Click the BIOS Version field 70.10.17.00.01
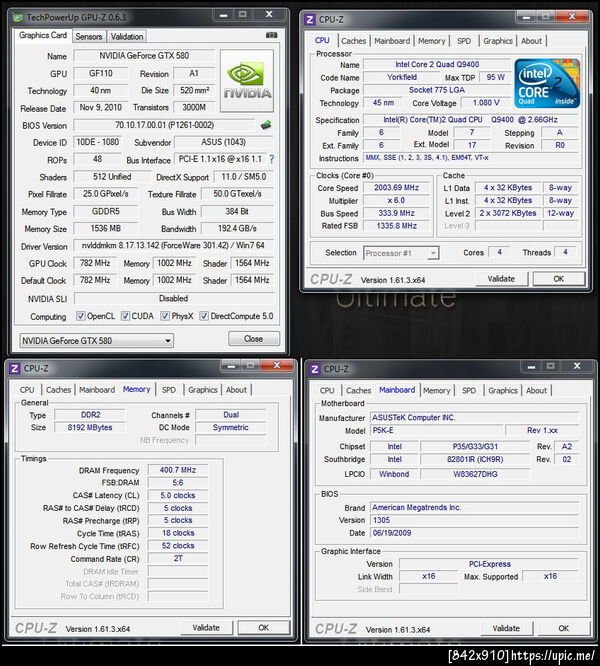The image size is (600, 666). 164,125
